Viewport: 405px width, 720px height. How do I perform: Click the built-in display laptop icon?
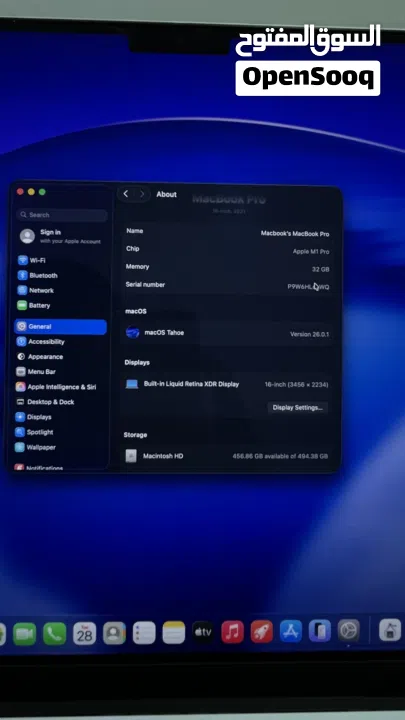pyautogui.click(x=132, y=384)
